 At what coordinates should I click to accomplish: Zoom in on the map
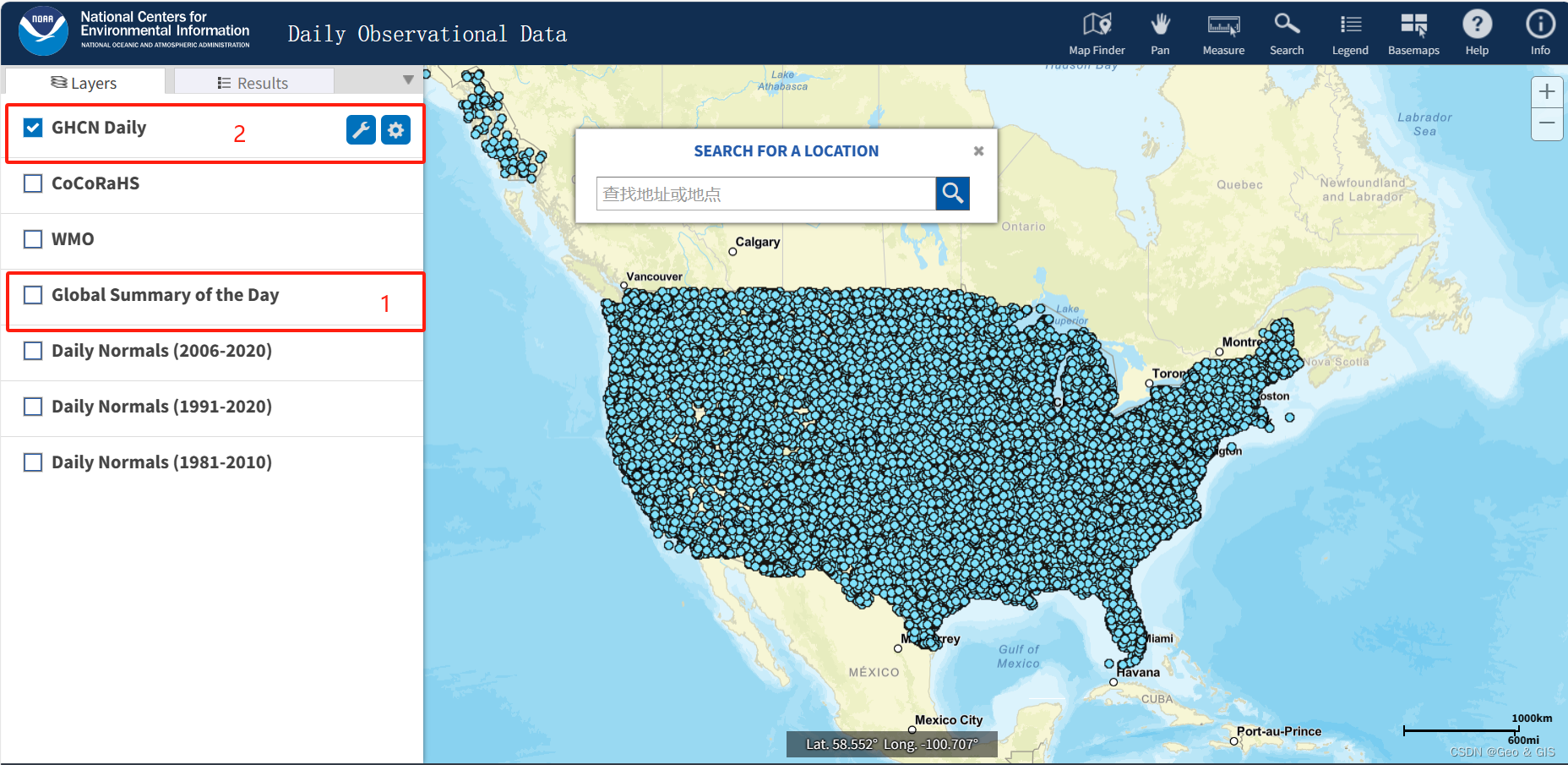1547,91
